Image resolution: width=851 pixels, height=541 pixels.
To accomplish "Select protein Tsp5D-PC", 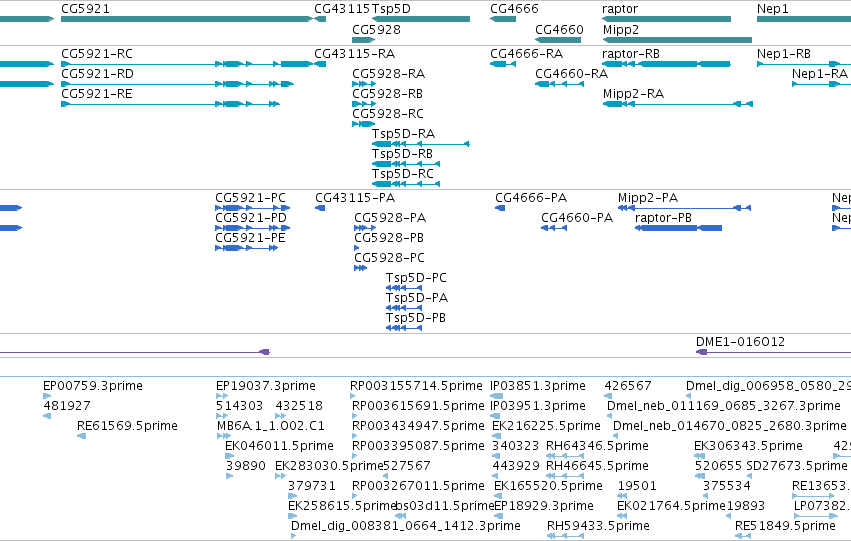I will 404,288.
